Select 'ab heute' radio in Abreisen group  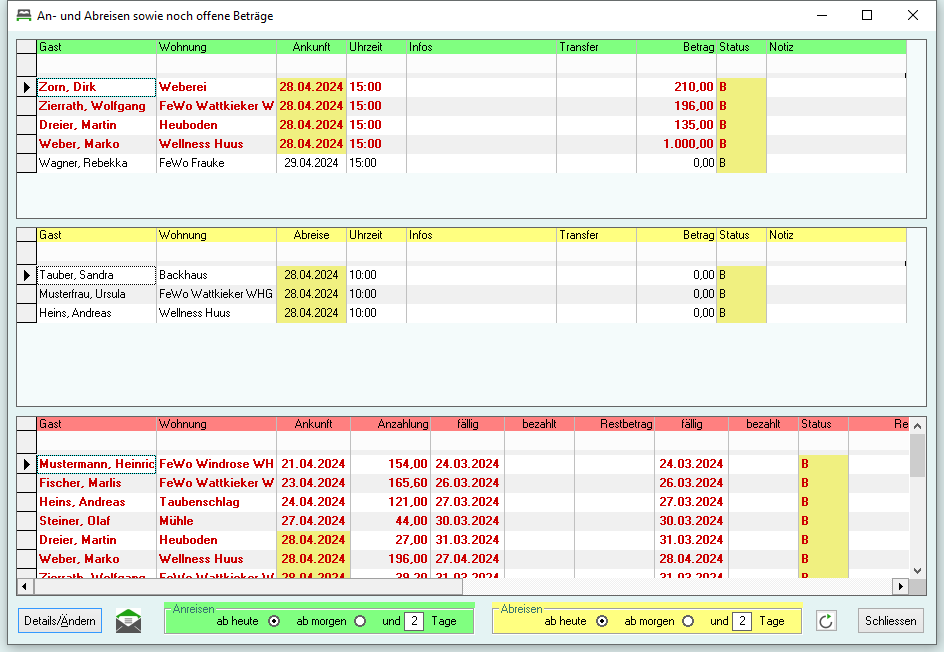[602, 621]
